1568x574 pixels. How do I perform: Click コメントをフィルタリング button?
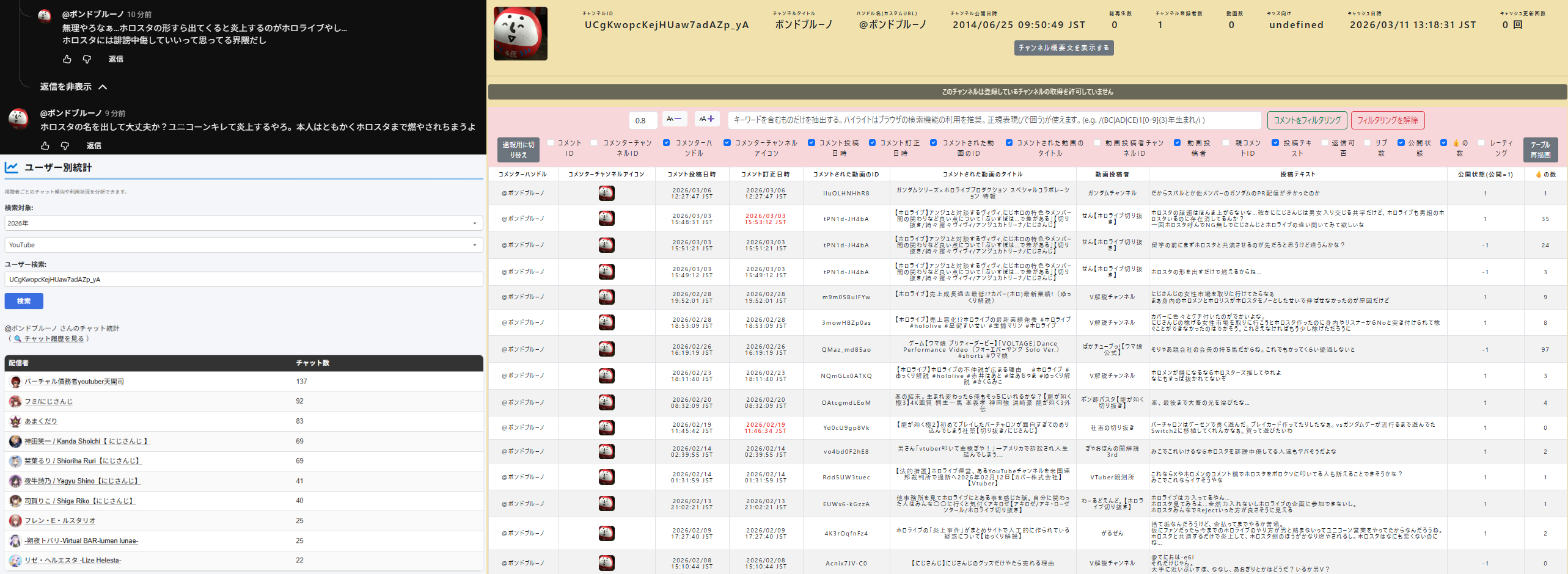pos(1307,120)
